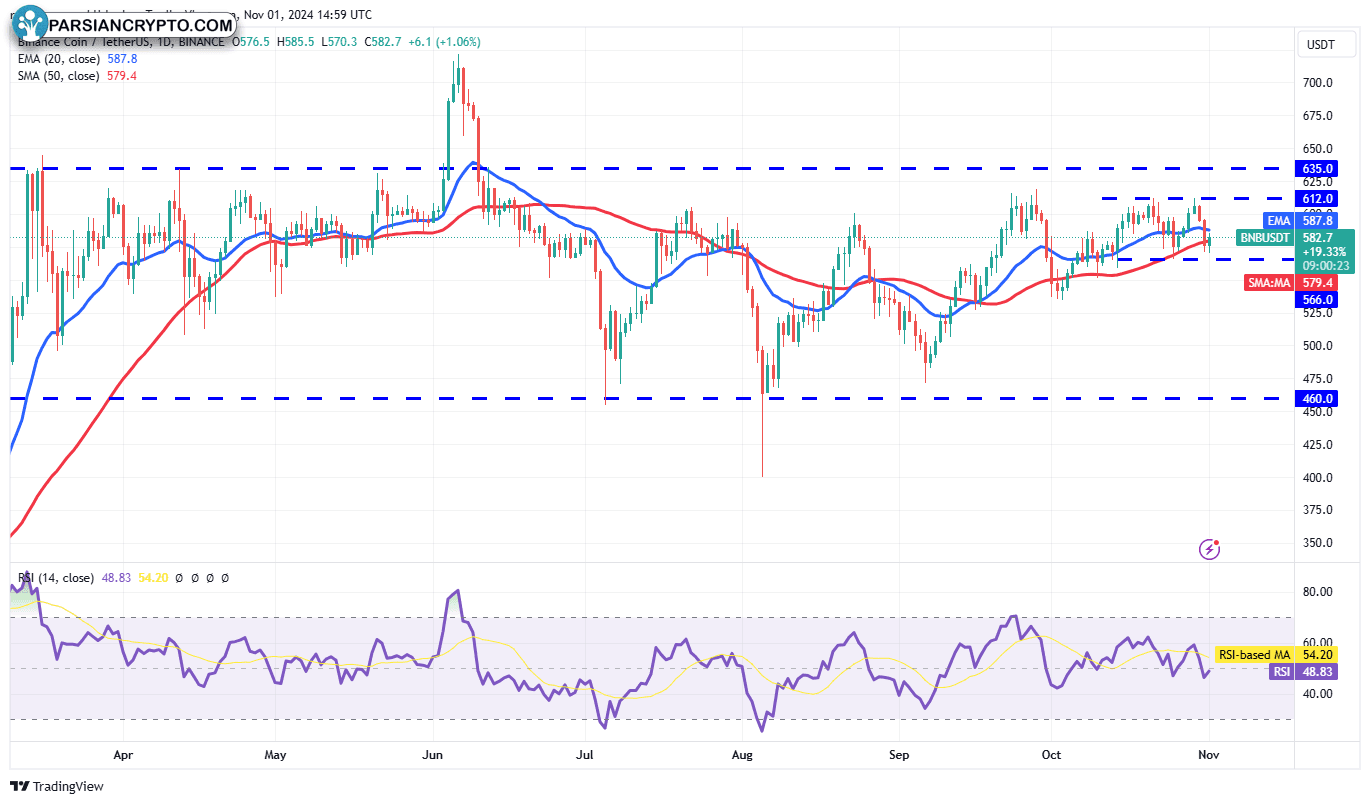Click the 566.0 horizontal line price label

[x=1317, y=299]
